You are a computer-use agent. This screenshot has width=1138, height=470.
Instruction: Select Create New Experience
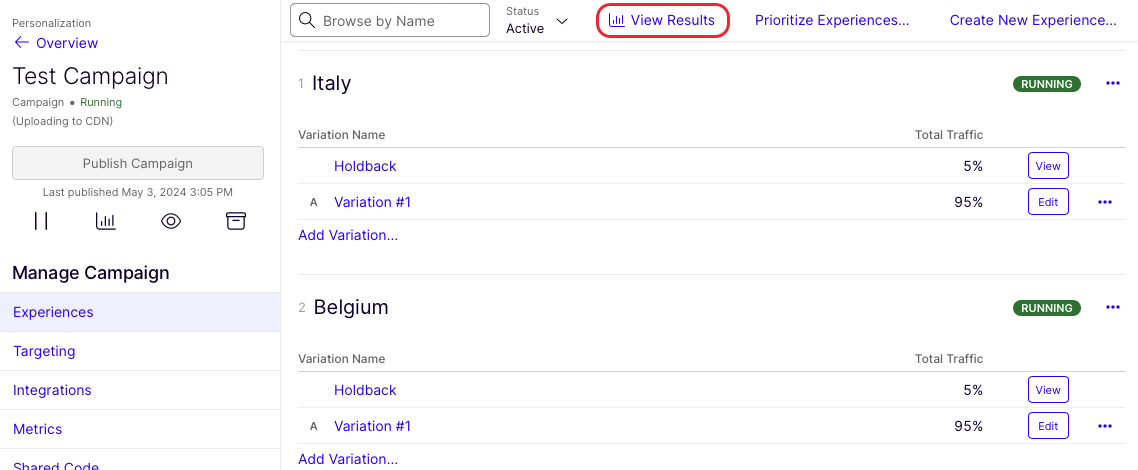(x=1033, y=20)
